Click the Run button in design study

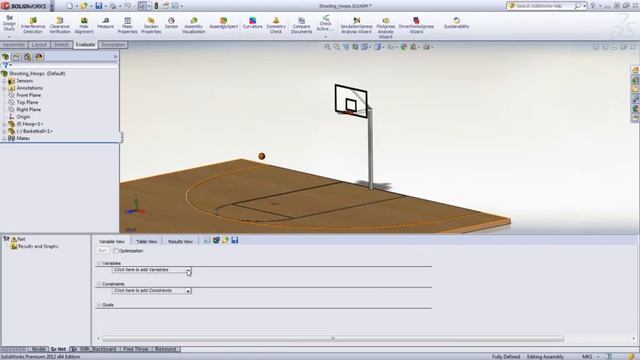[x=102, y=251]
